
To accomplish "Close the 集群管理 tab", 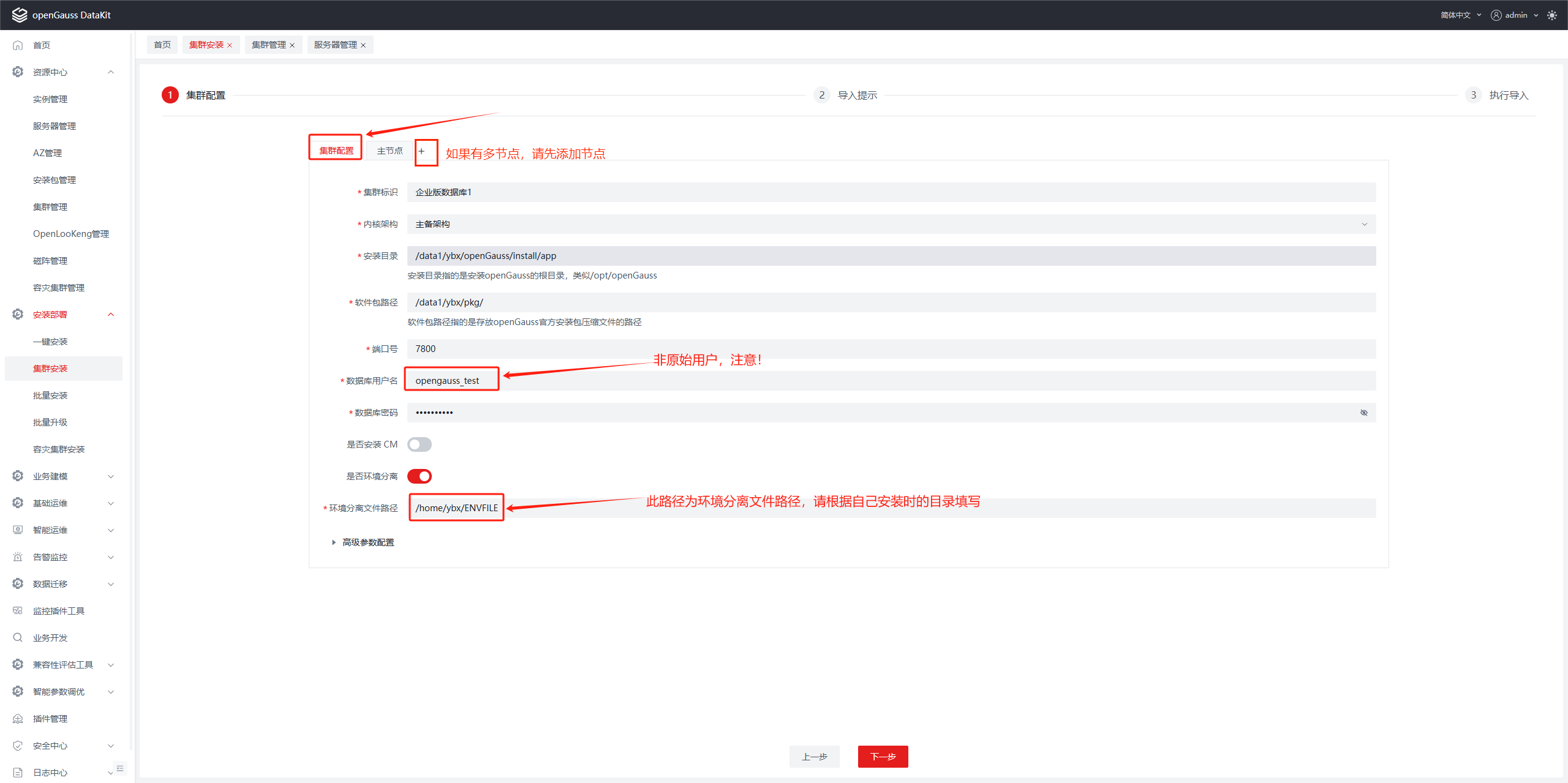I will pos(292,45).
